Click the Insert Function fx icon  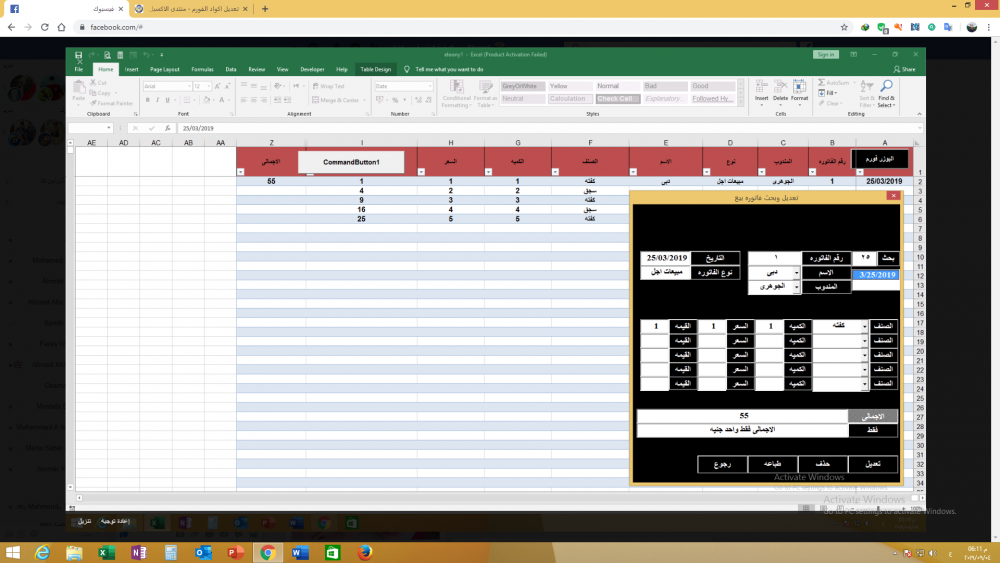[x=167, y=128]
